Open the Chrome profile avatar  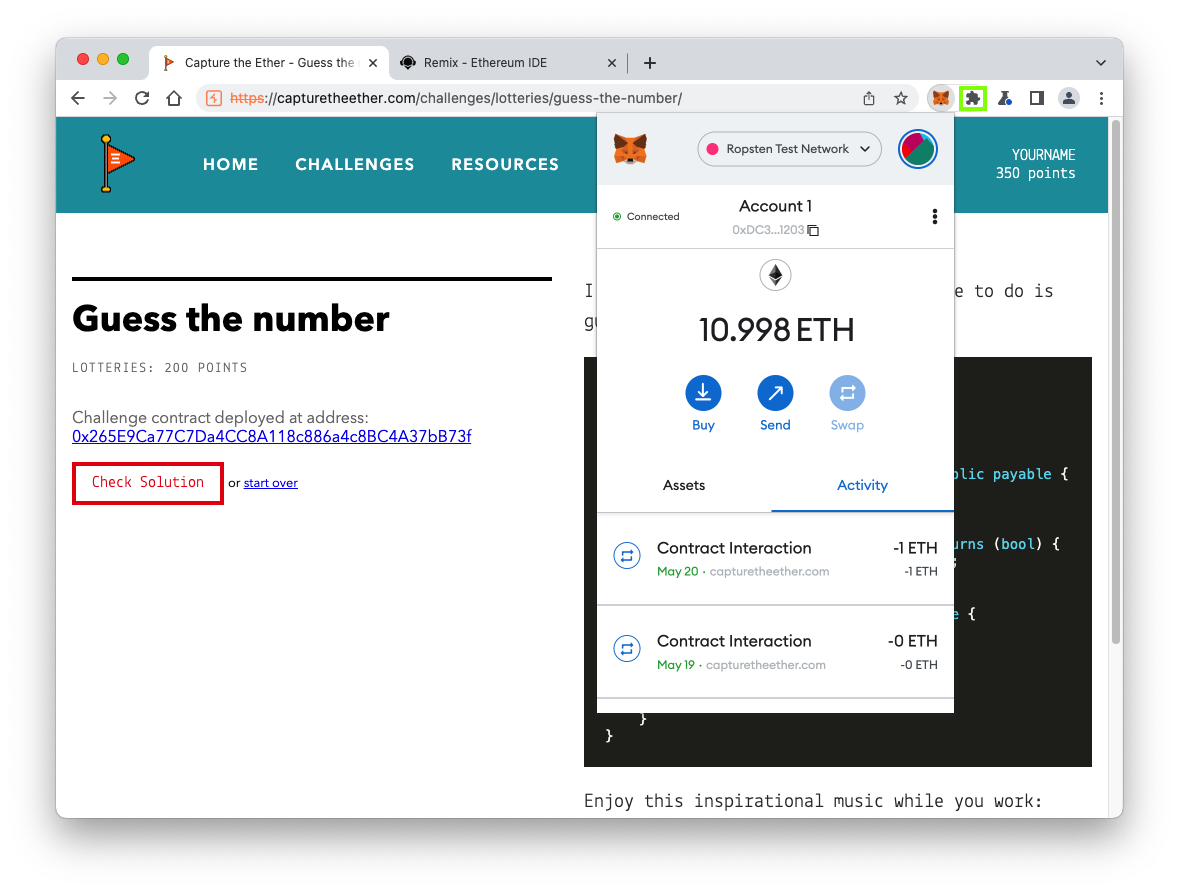(x=1068, y=99)
